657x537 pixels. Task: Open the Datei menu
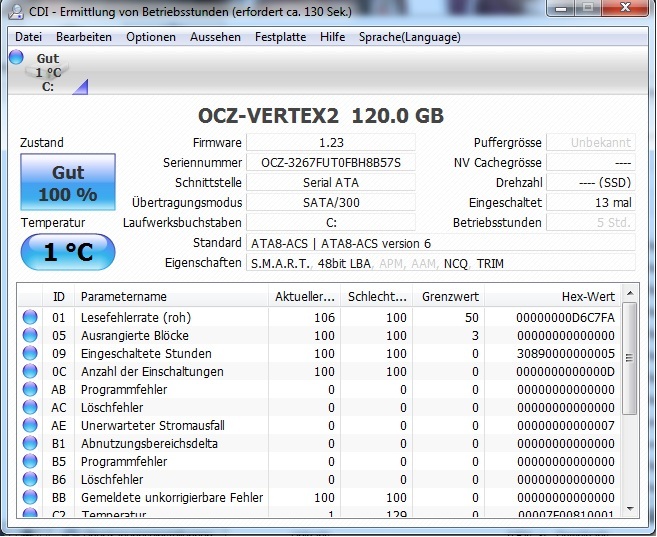click(28, 37)
